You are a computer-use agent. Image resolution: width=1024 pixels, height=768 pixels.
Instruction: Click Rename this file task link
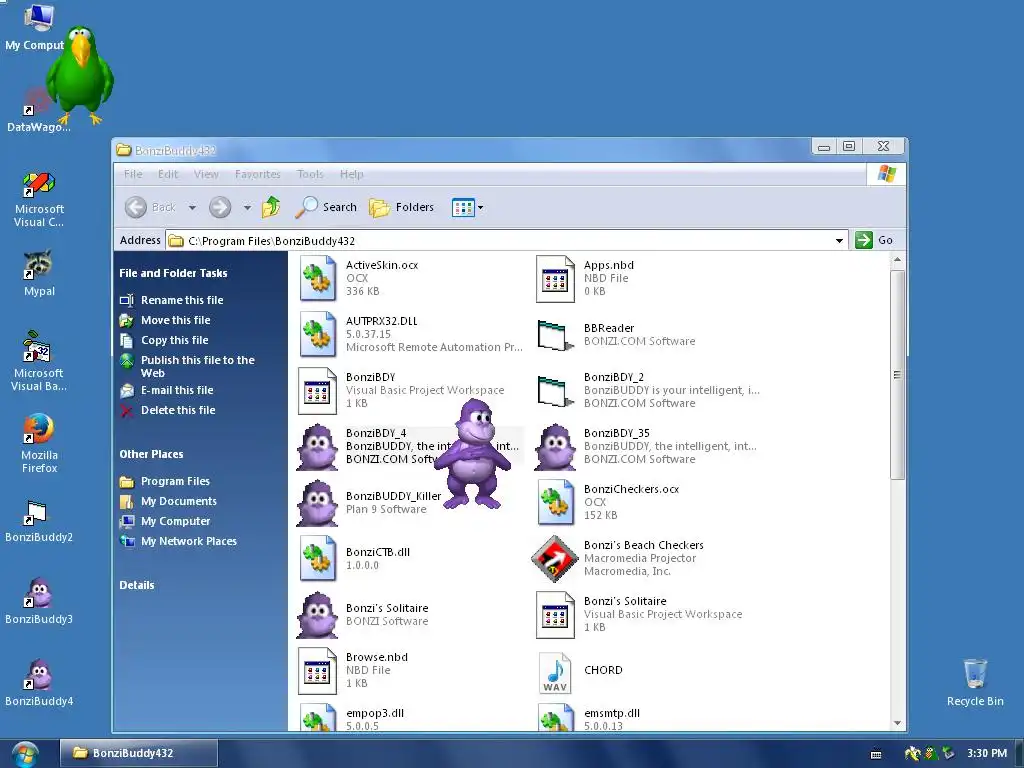pos(182,300)
